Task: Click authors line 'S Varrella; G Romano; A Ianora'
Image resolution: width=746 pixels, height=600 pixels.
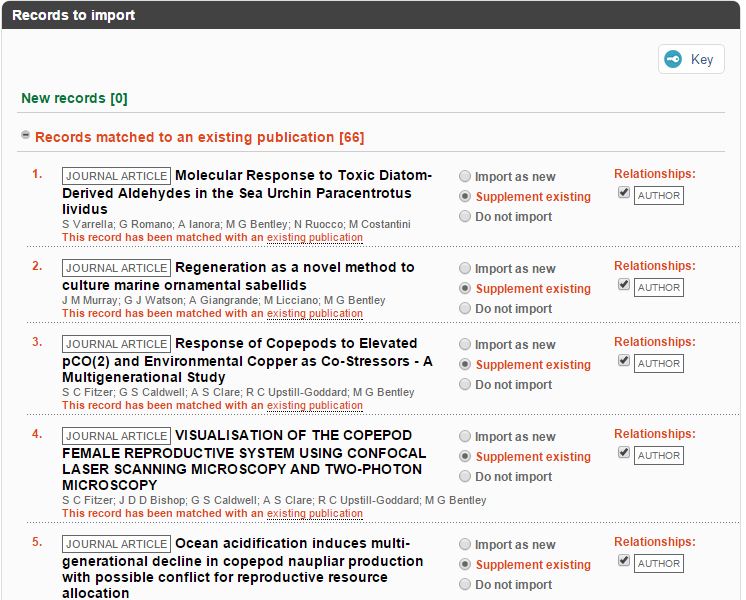Action: click(x=236, y=225)
